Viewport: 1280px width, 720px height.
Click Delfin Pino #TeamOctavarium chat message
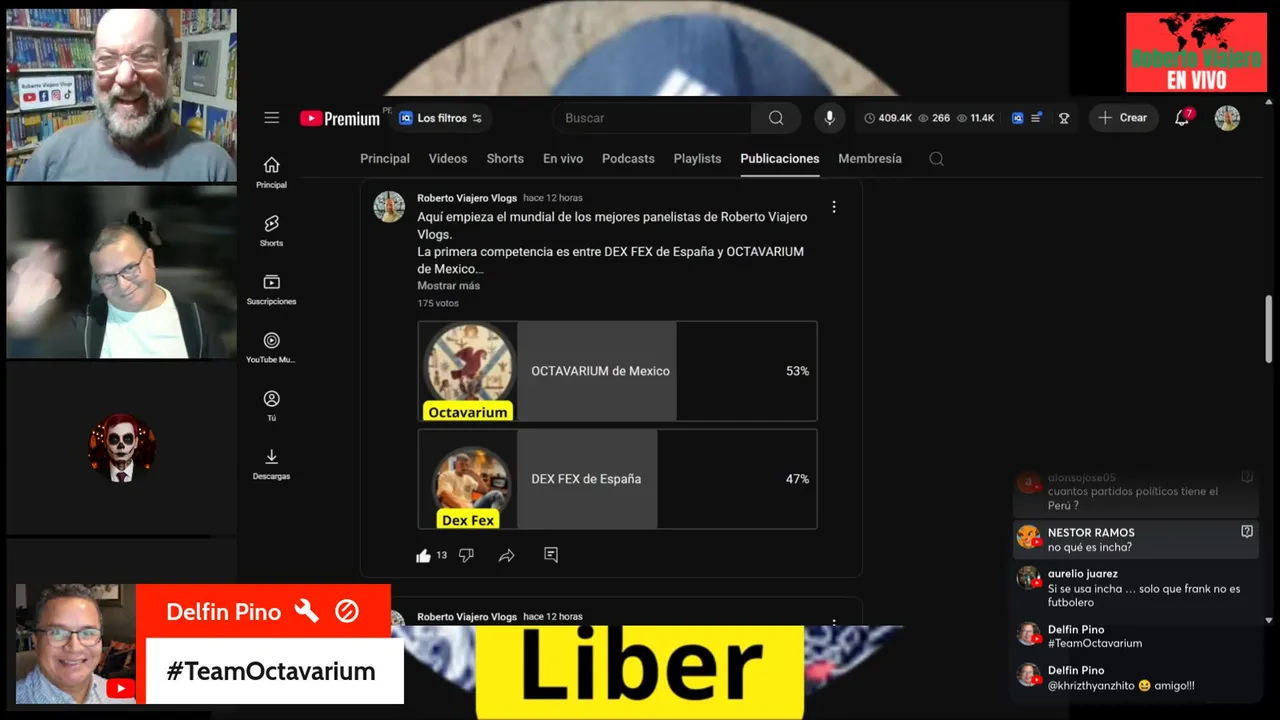(1135, 636)
